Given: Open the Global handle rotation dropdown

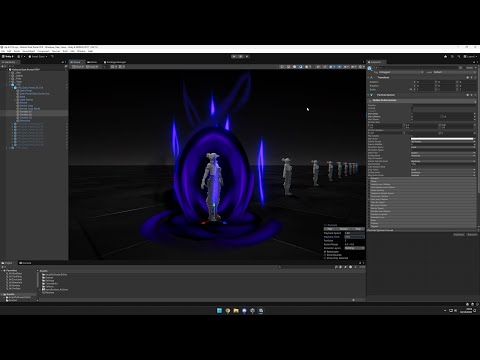Looking at the screenshot, I should click(x=92, y=67).
